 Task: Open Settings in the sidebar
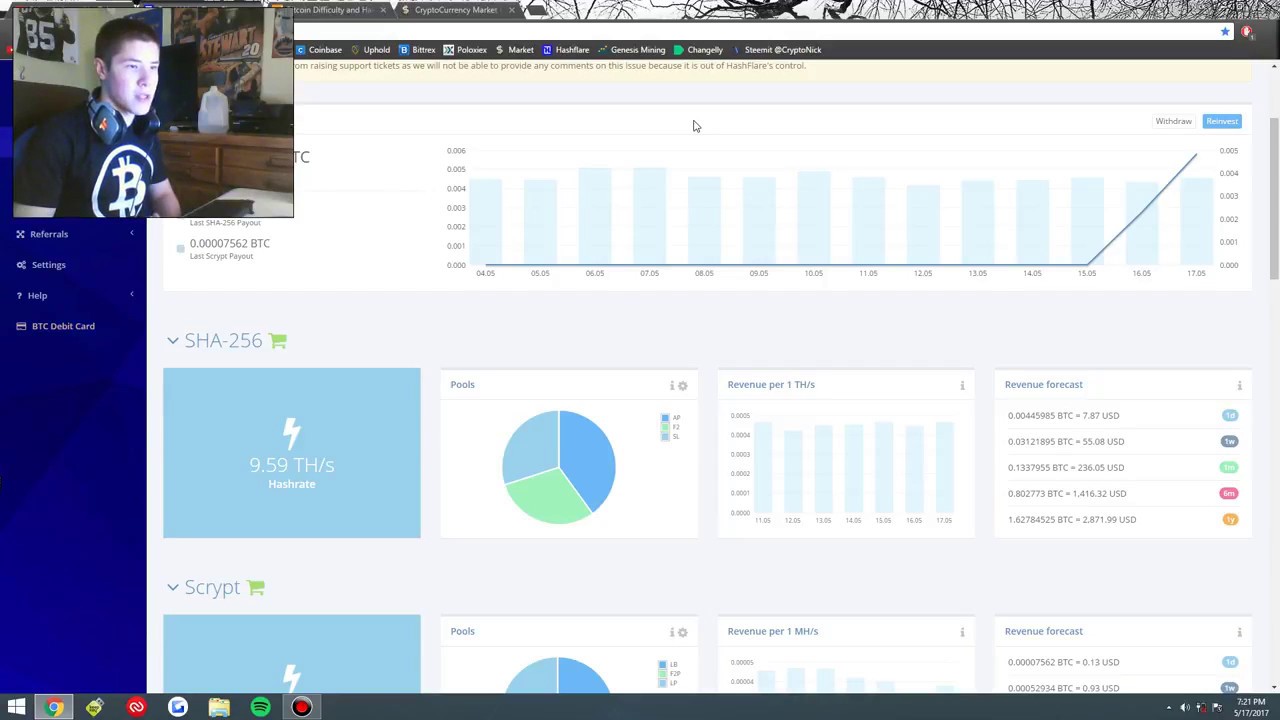pyautogui.click(x=48, y=265)
